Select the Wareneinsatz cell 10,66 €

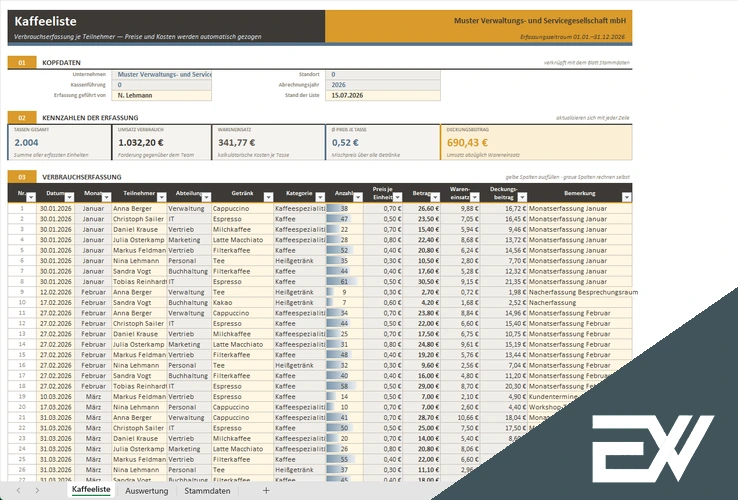461,417
